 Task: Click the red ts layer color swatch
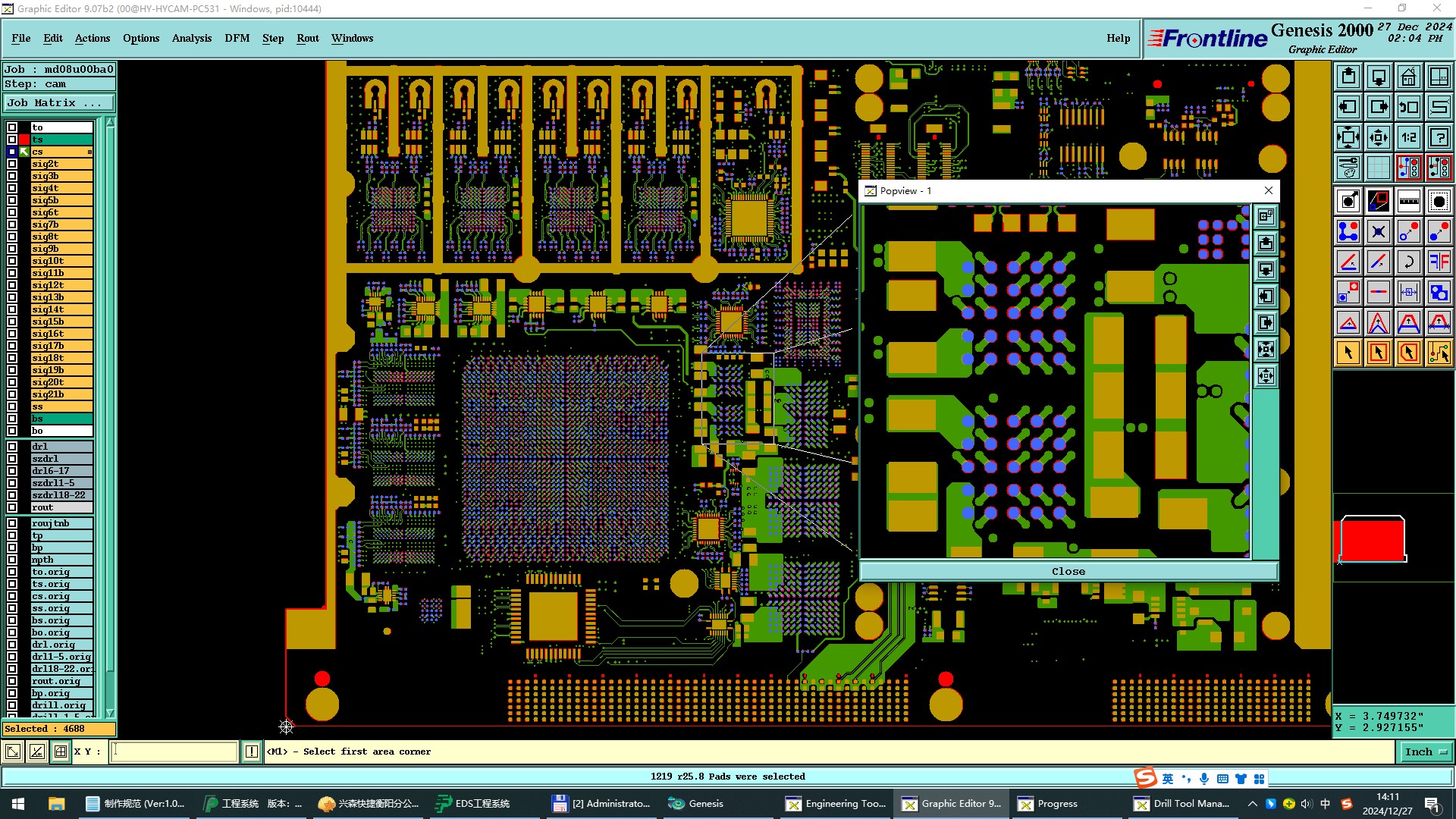(24, 140)
